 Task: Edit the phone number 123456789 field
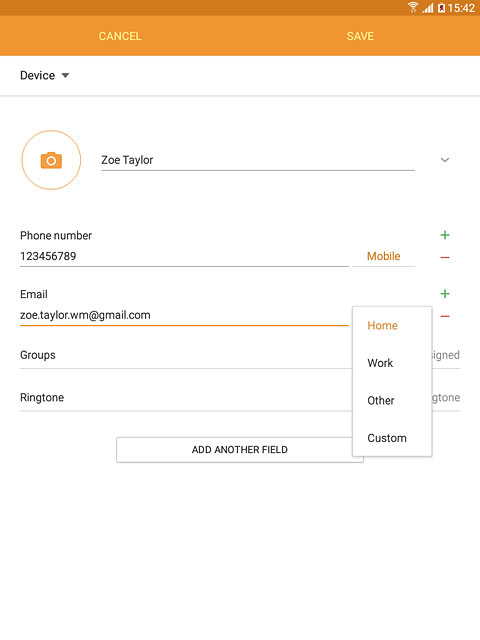click(x=184, y=256)
